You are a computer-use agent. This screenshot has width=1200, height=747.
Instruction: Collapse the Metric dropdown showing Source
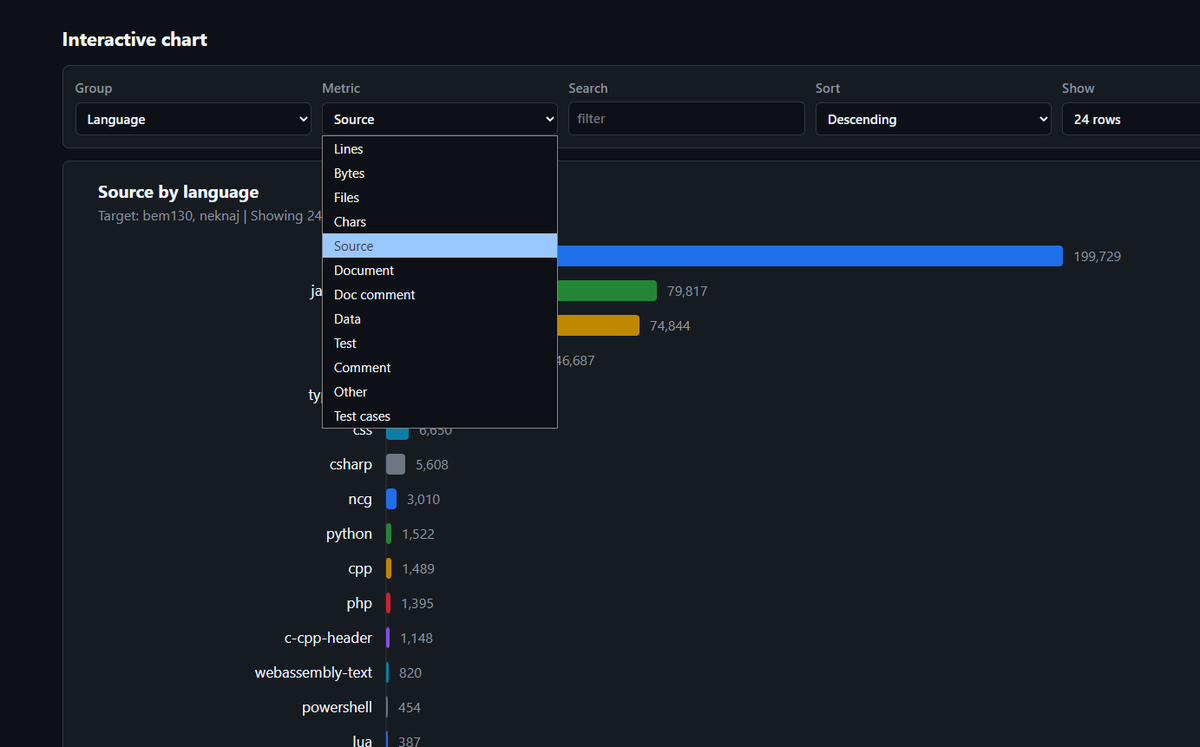440,119
